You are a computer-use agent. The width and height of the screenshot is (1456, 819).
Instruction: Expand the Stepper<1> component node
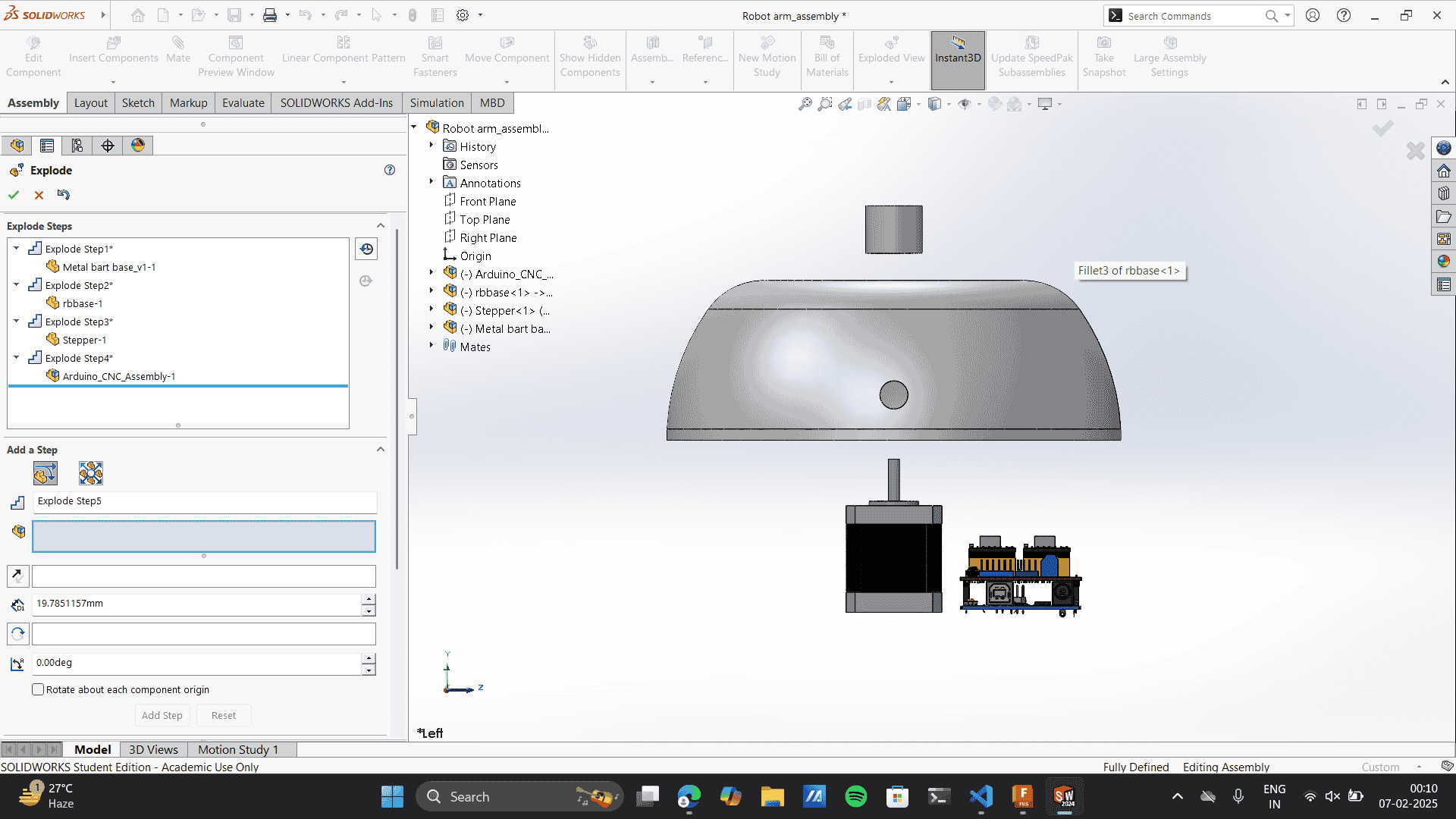coord(431,309)
